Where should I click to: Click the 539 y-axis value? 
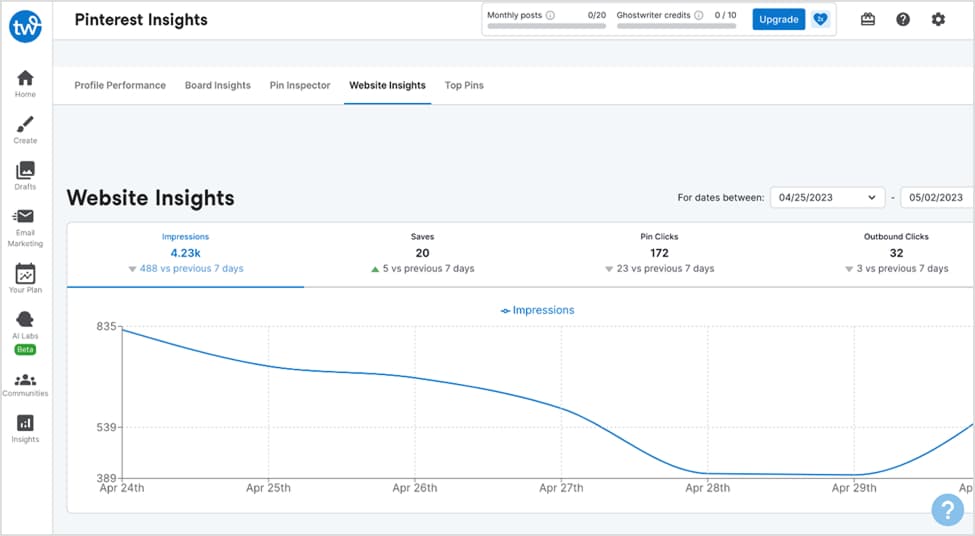tap(106, 427)
